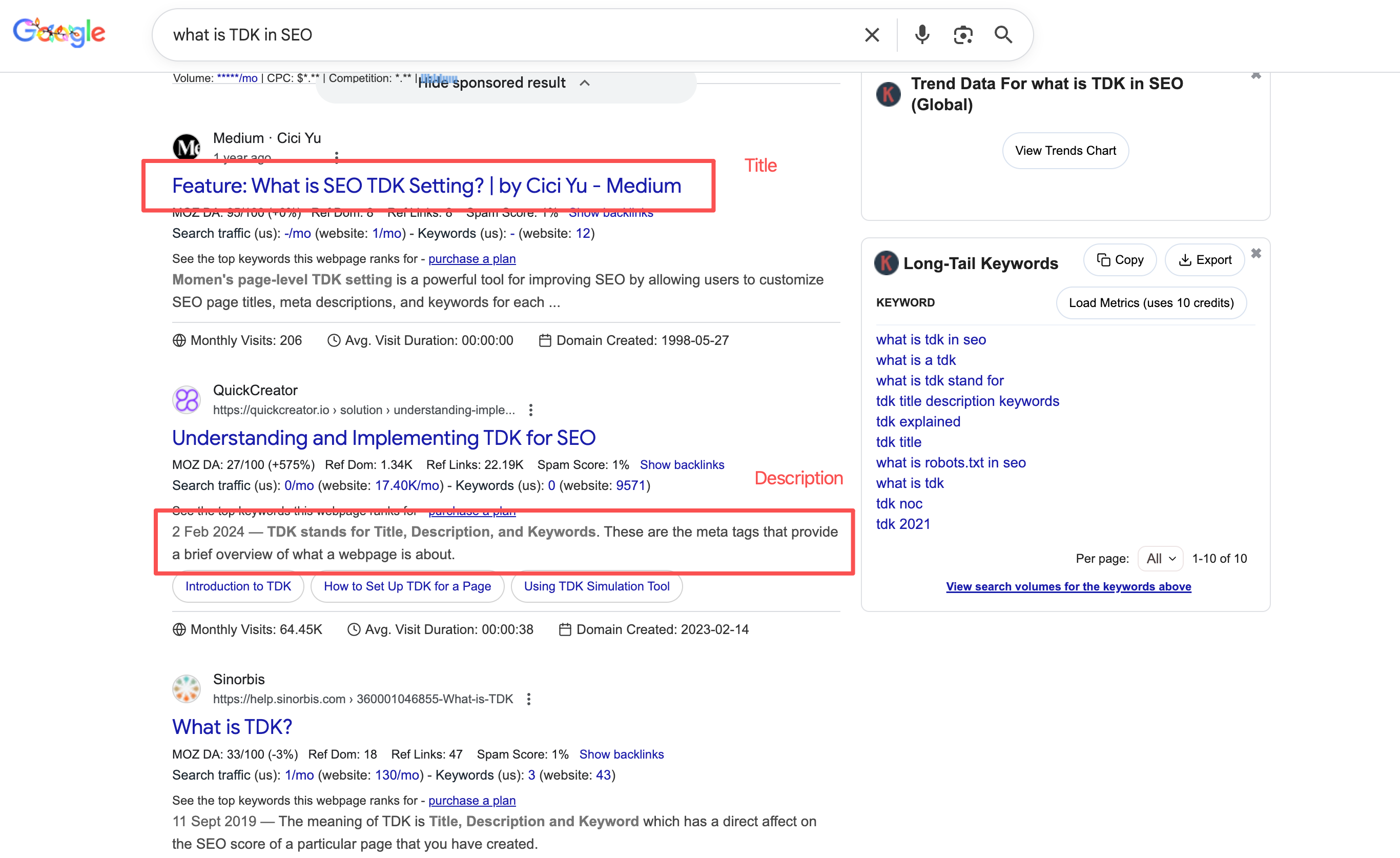Click purchase a plan under Medium result
1400x858 pixels.
pyautogui.click(x=471, y=258)
